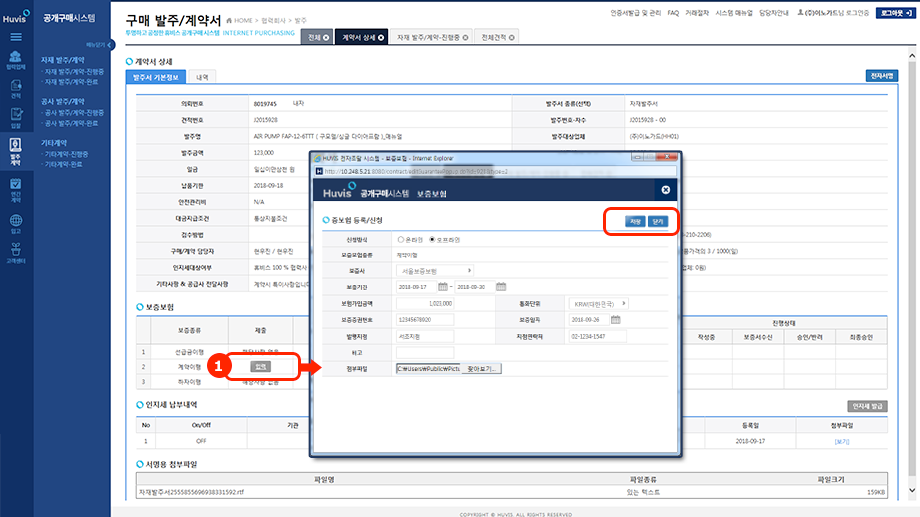Click the 지점연락처 phone input field

(x=597, y=337)
